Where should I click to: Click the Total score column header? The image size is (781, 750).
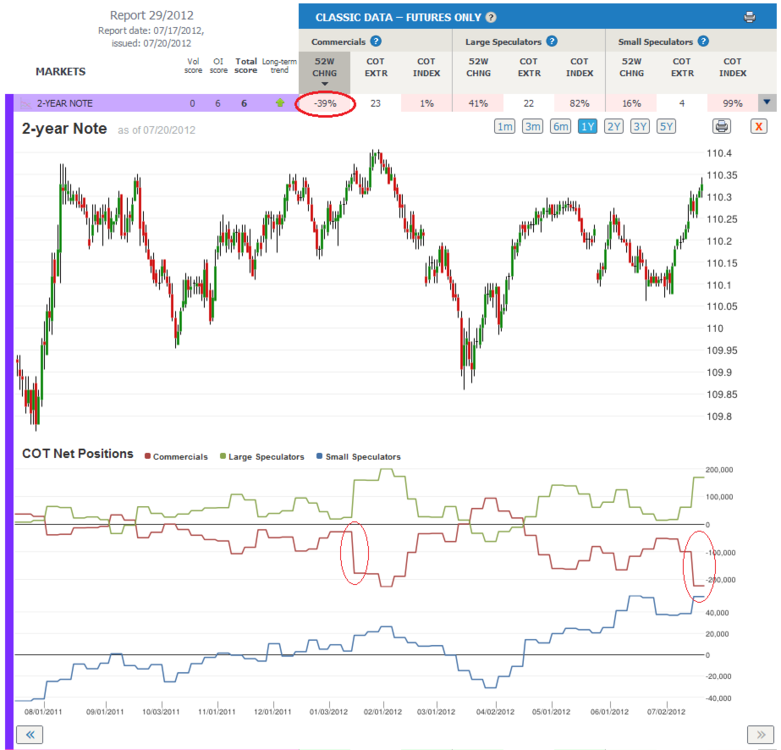pyautogui.click(x=246, y=66)
